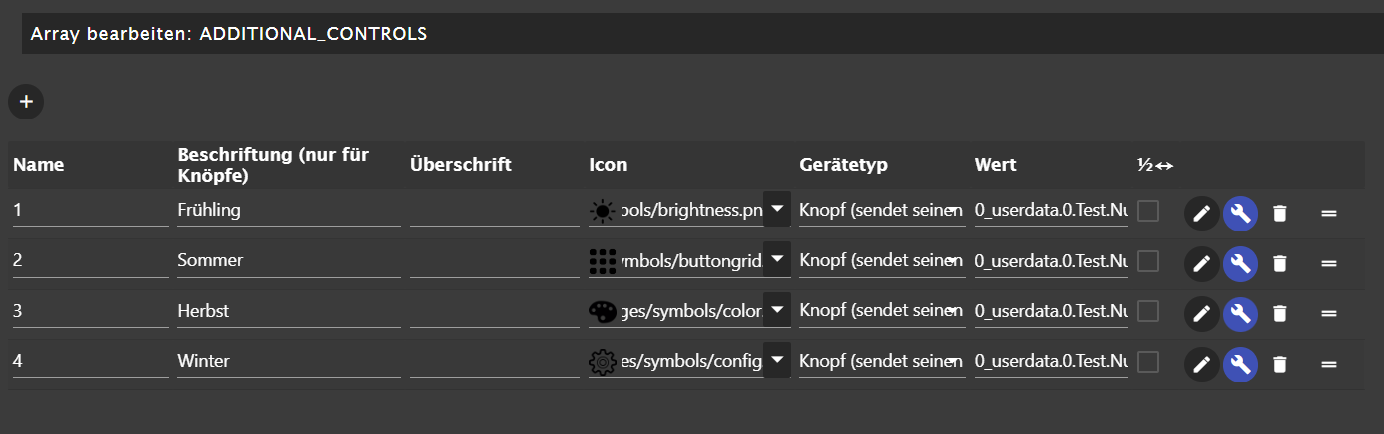The image size is (1384, 434).
Task: Click drag handle icon in Sommer row
Action: pos(1329,263)
